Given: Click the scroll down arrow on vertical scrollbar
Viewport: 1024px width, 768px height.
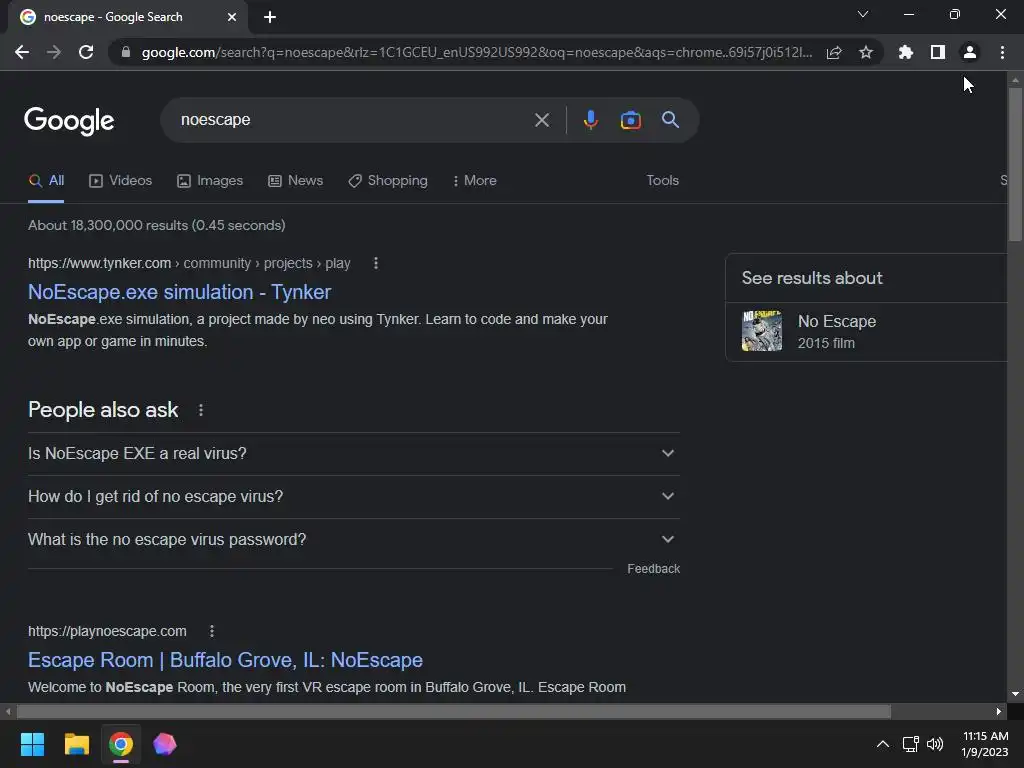Looking at the screenshot, I should pos(1015,694).
